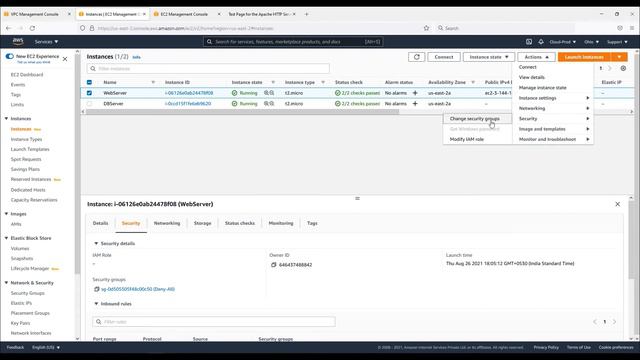Bookmark this page with star icon

coord(426,28)
